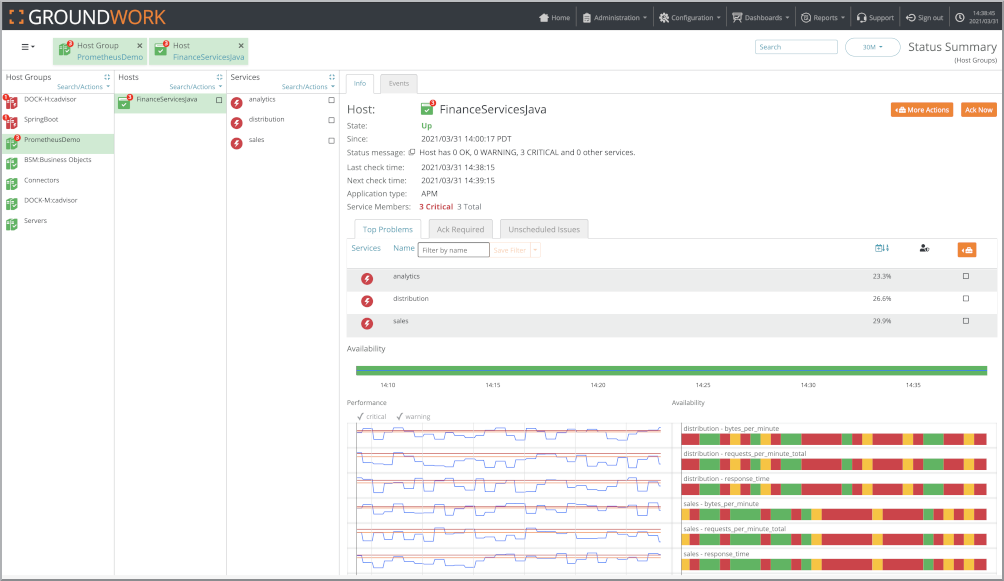This screenshot has height=581, width=1004.
Task: Tick the sales row checkbox in Top Problems
Action: pyautogui.click(x=966, y=321)
